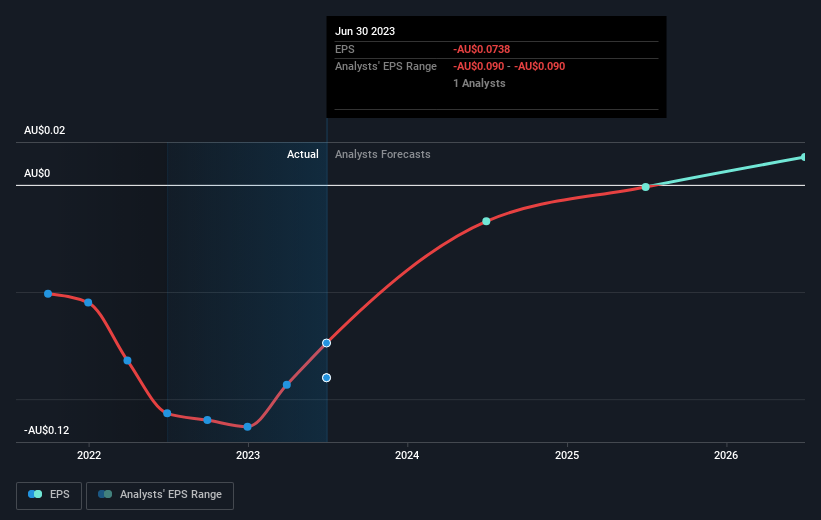Image resolution: width=821 pixels, height=520 pixels.
Task: Click the 2025 x-axis label
Action: click(x=567, y=455)
